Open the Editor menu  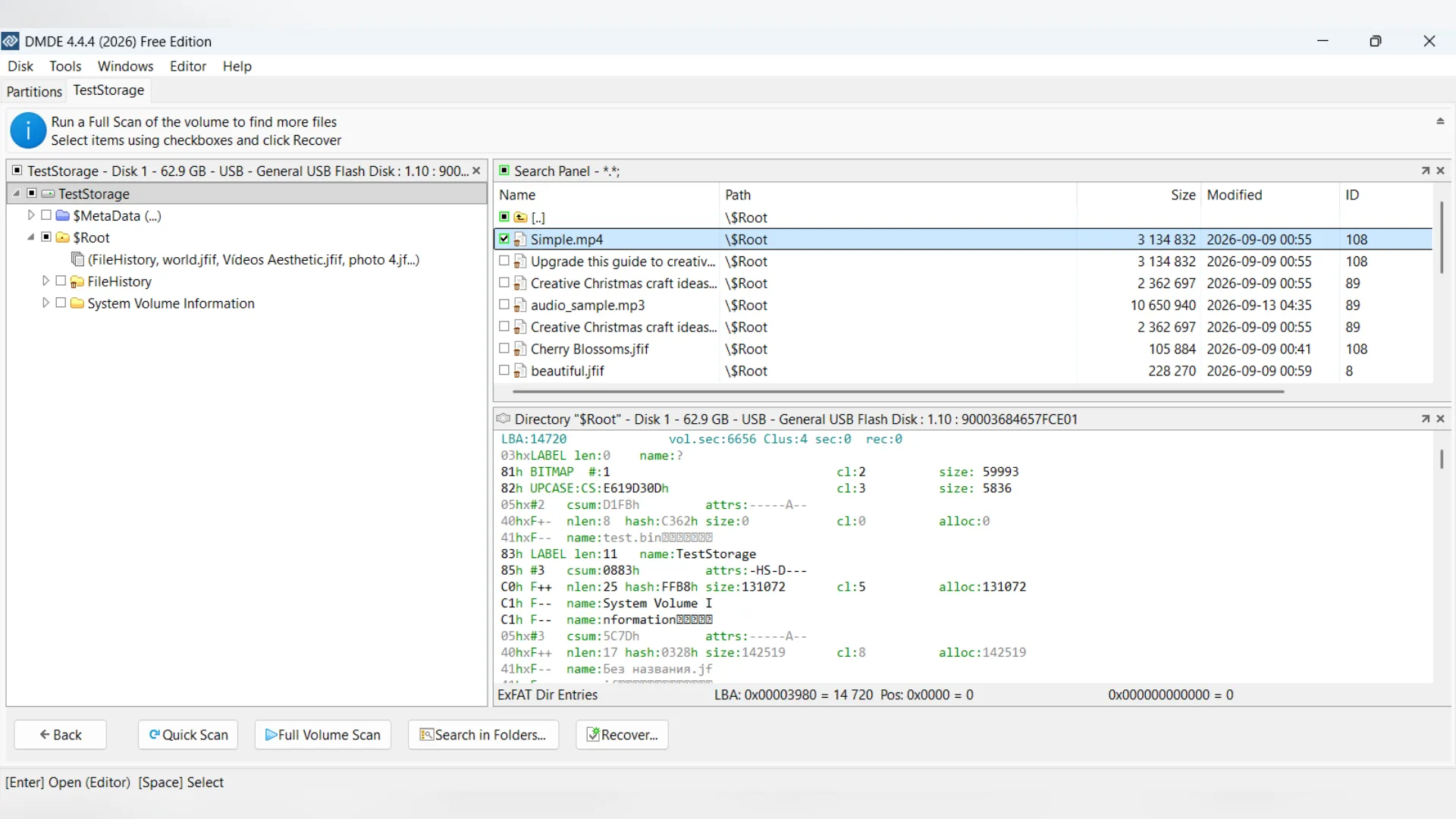[x=188, y=66]
